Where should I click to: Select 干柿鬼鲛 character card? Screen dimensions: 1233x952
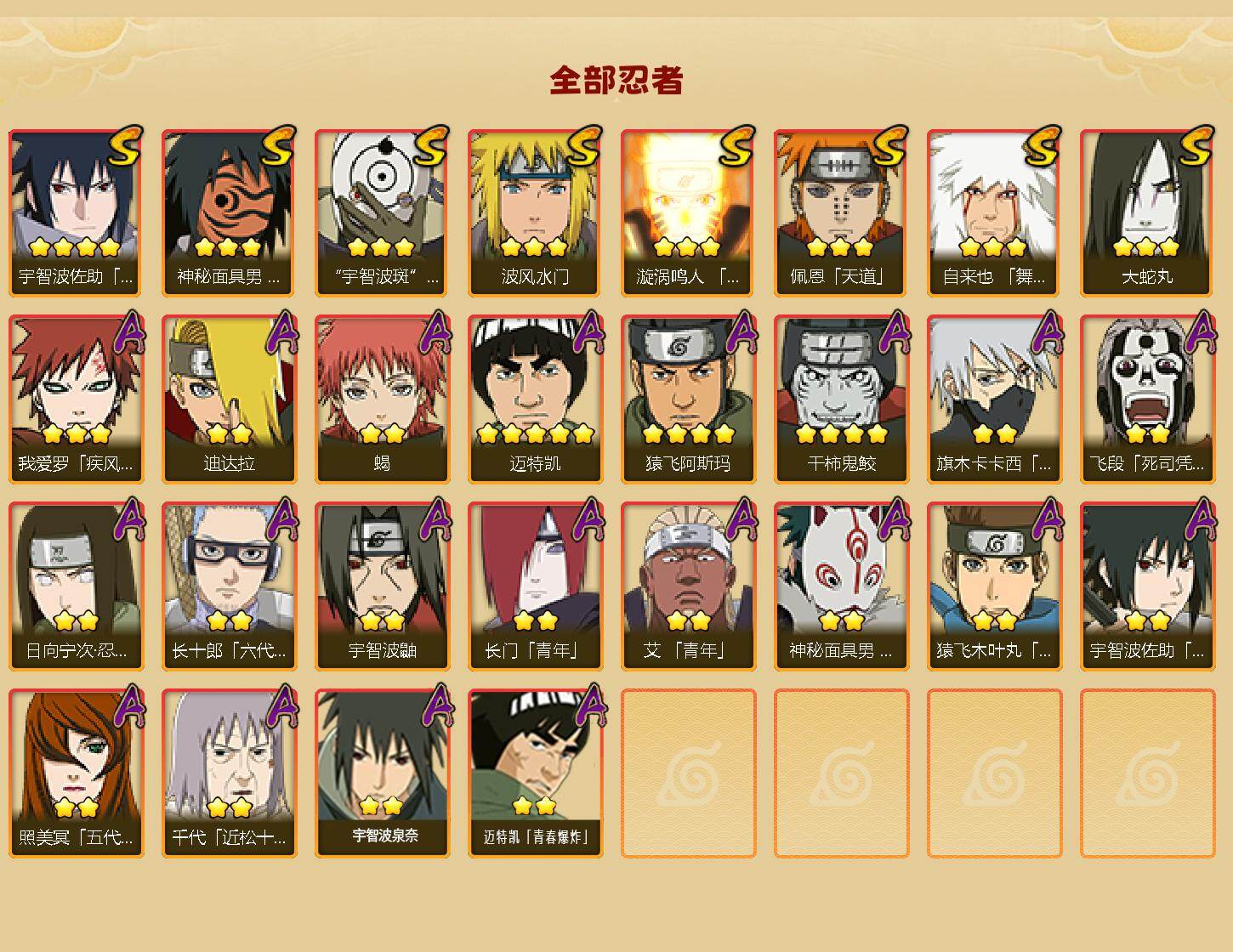click(841, 399)
